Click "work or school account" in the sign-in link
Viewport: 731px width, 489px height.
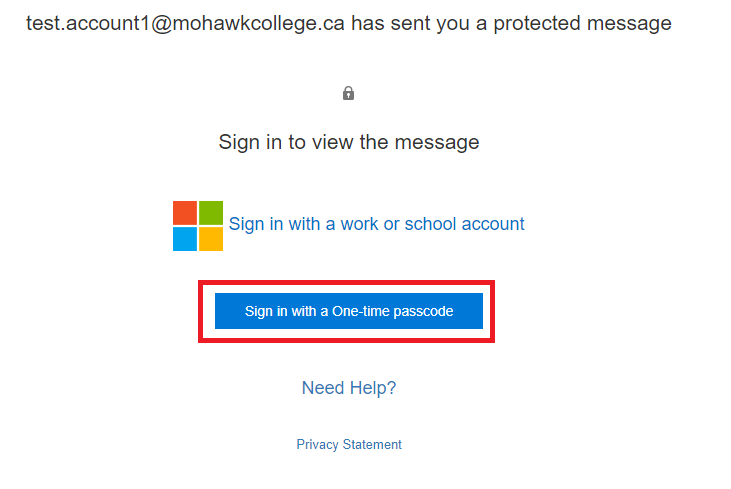[x=432, y=224]
